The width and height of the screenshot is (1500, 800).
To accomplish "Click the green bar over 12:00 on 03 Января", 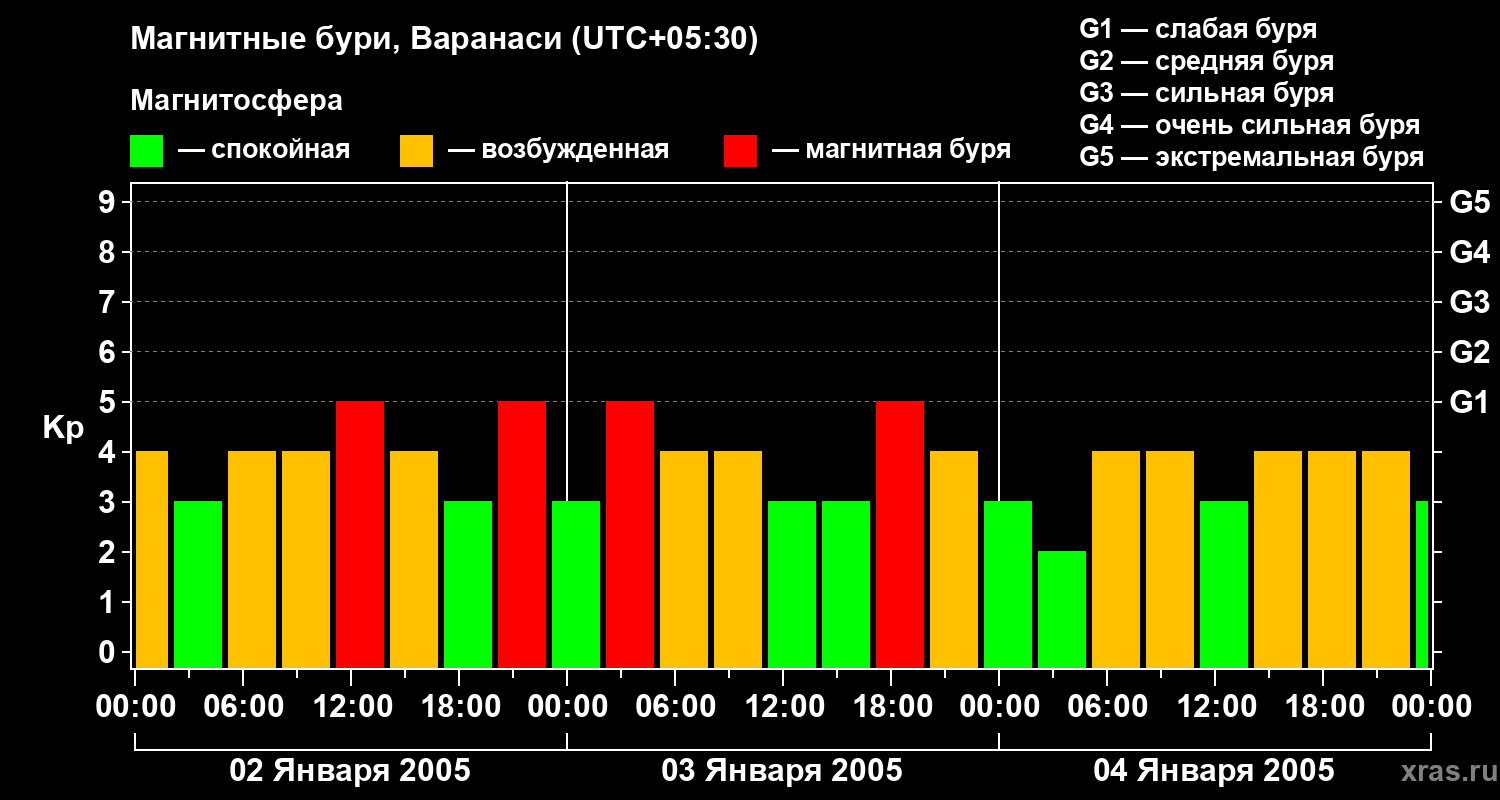I will [x=792, y=585].
